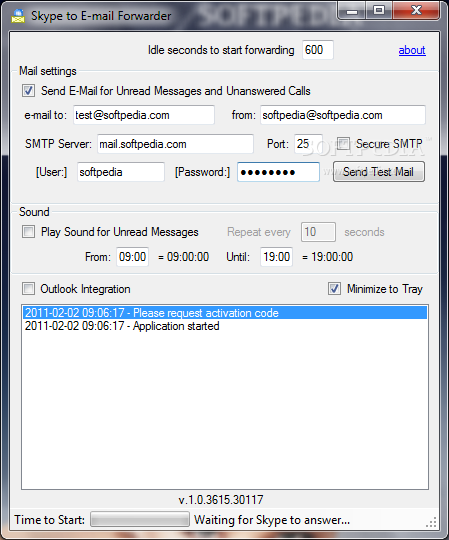Screen dimensions: 449x540
Task: Uncheck the Minimize to Tray checkbox
Action: 334,289
